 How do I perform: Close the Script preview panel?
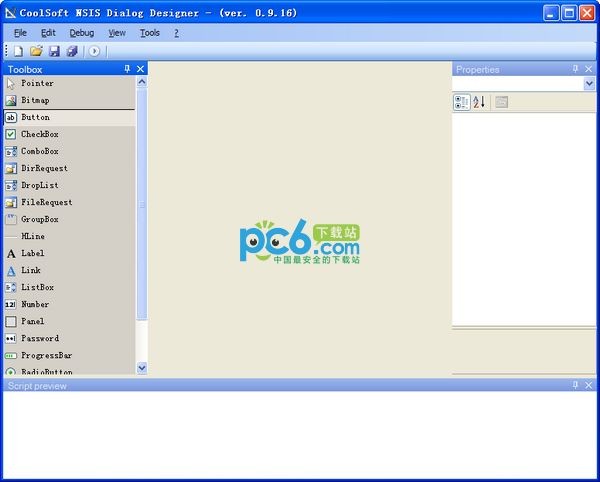[589, 385]
